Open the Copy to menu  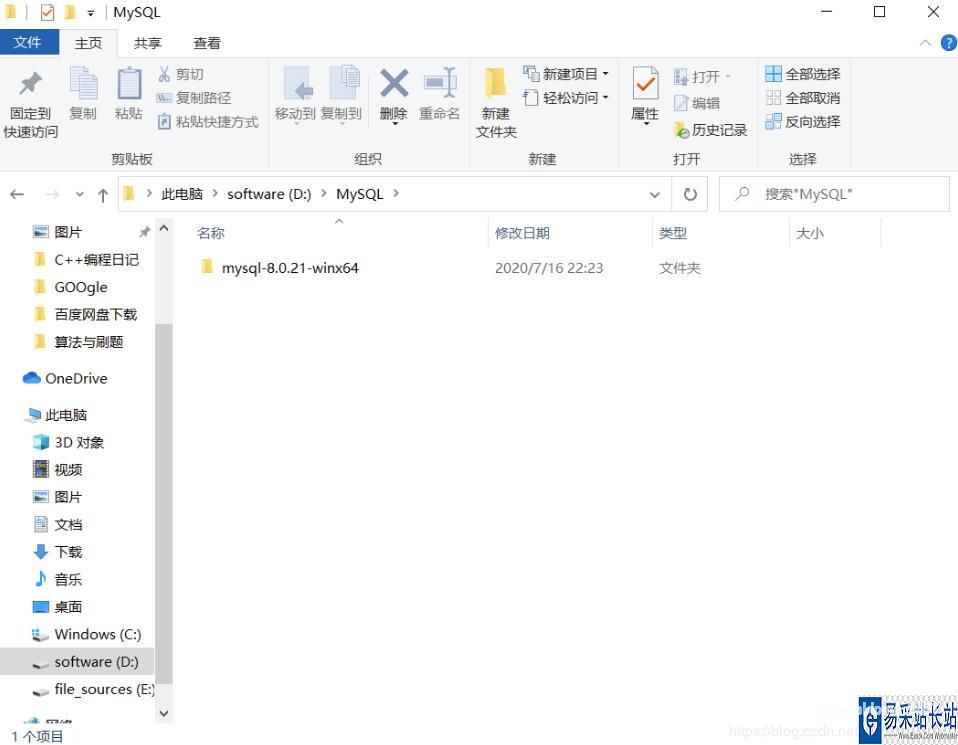click(341, 95)
